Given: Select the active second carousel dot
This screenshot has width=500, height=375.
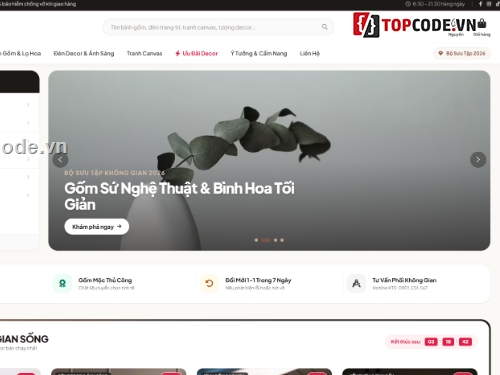Looking at the screenshot, I should [x=266, y=240].
